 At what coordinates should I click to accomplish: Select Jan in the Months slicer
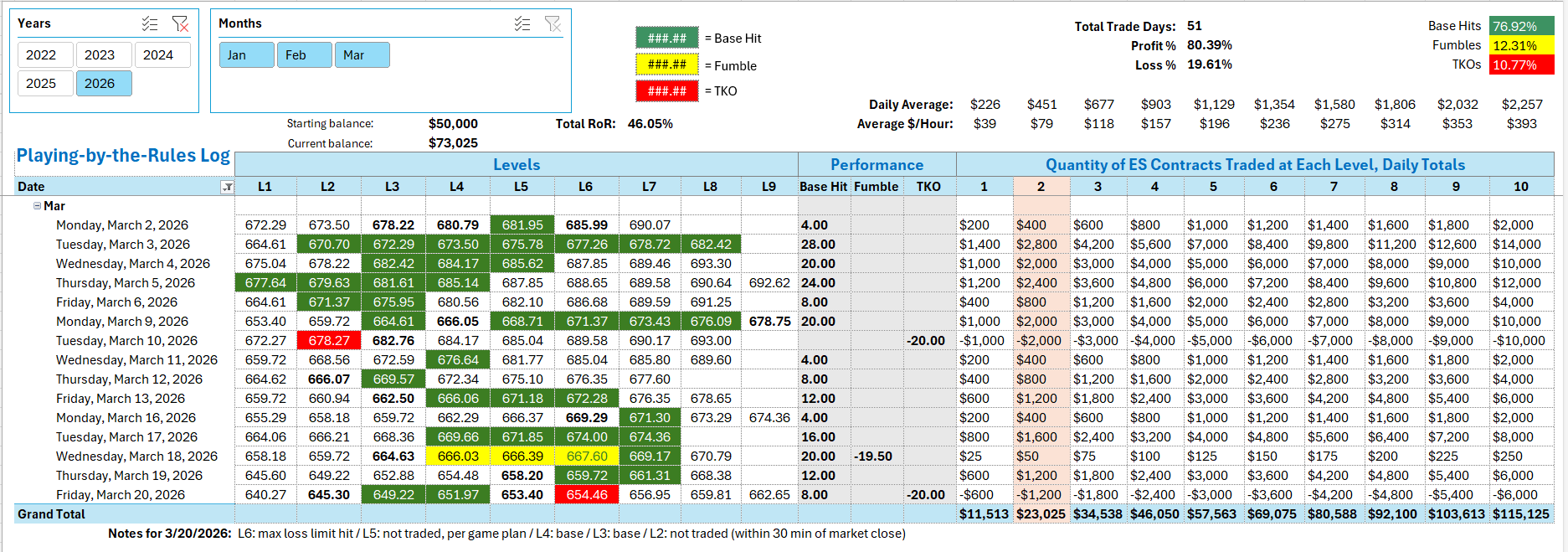[x=246, y=55]
